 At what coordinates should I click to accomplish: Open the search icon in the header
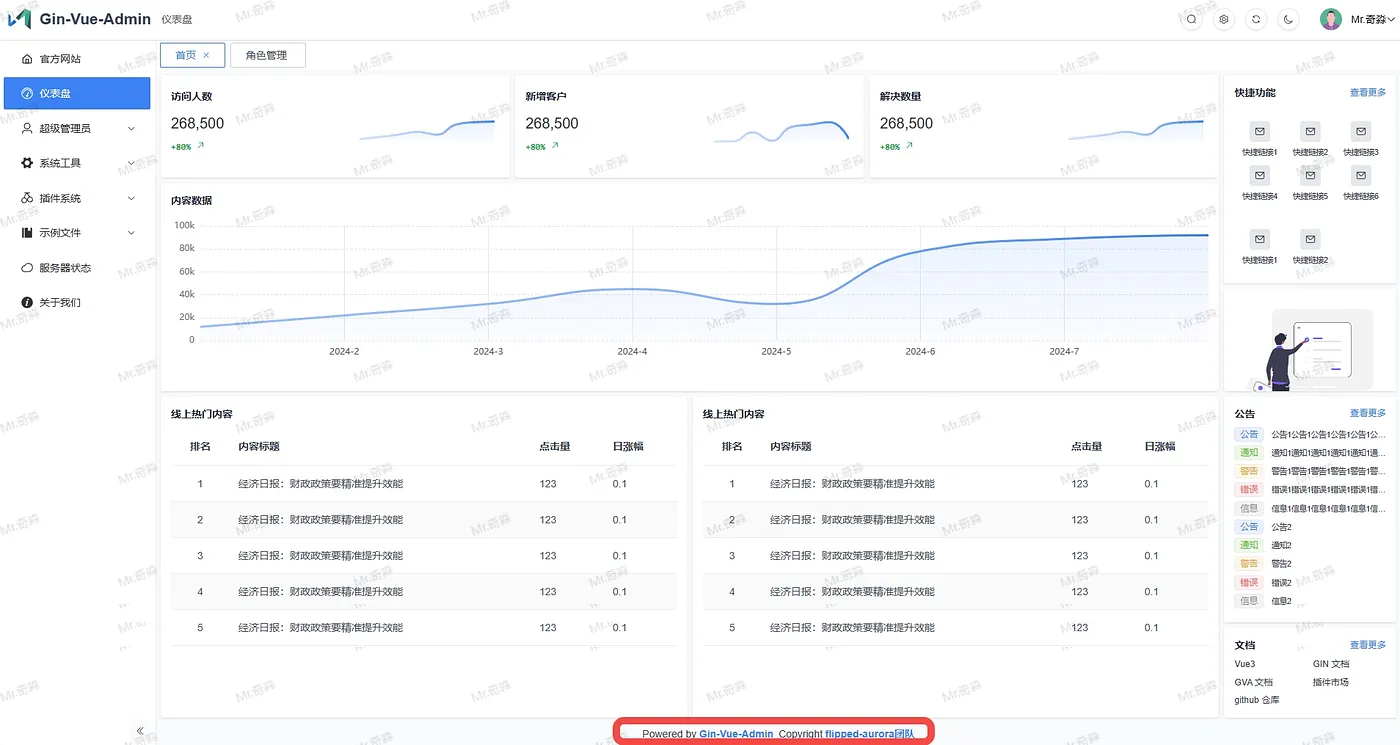pos(1191,19)
